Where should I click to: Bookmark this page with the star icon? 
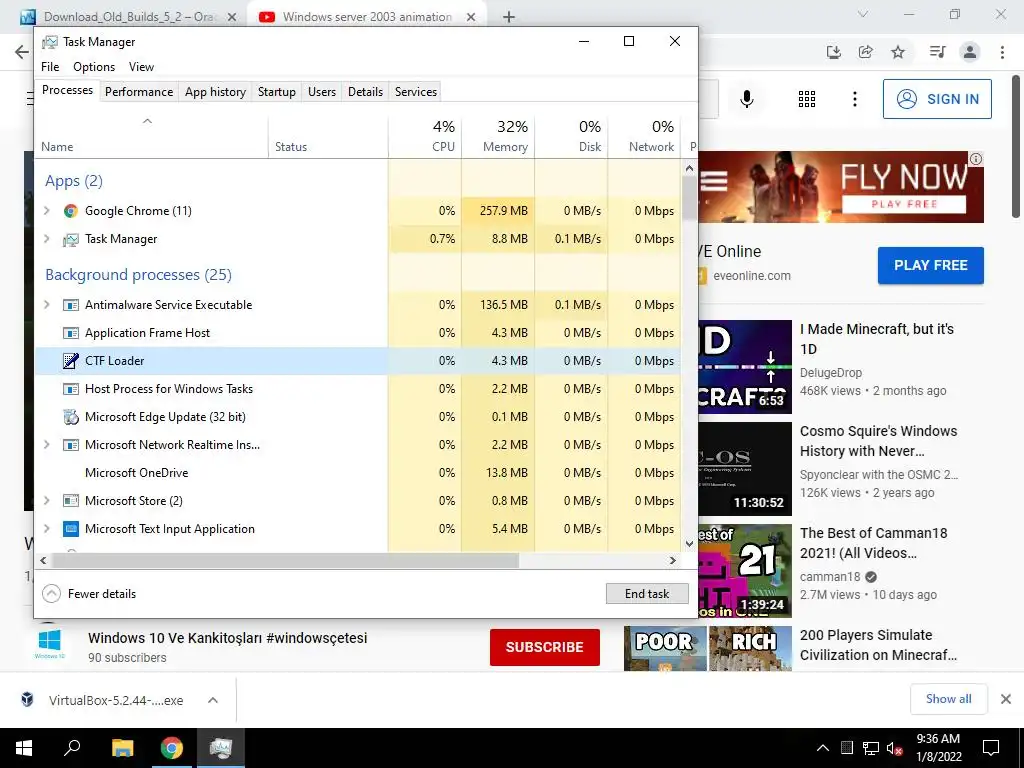[899, 52]
